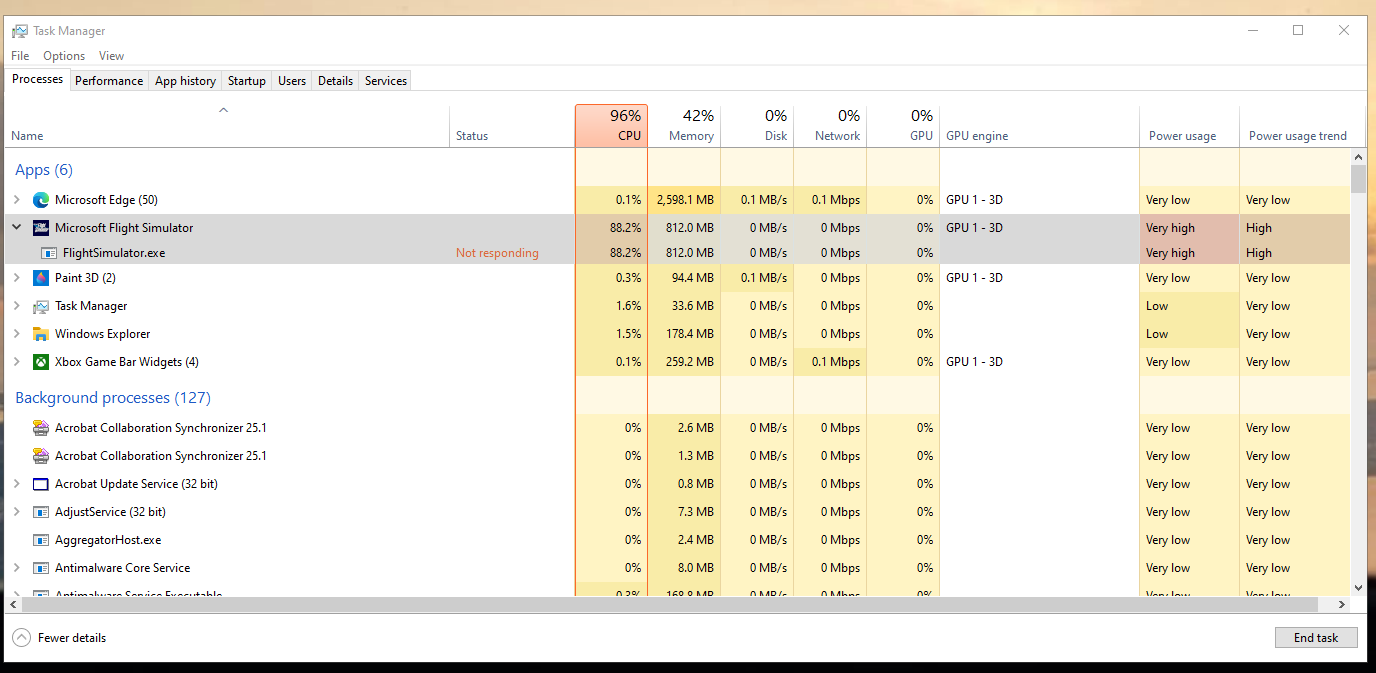Click the Xbox Game Bar Widgets icon

point(40,361)
